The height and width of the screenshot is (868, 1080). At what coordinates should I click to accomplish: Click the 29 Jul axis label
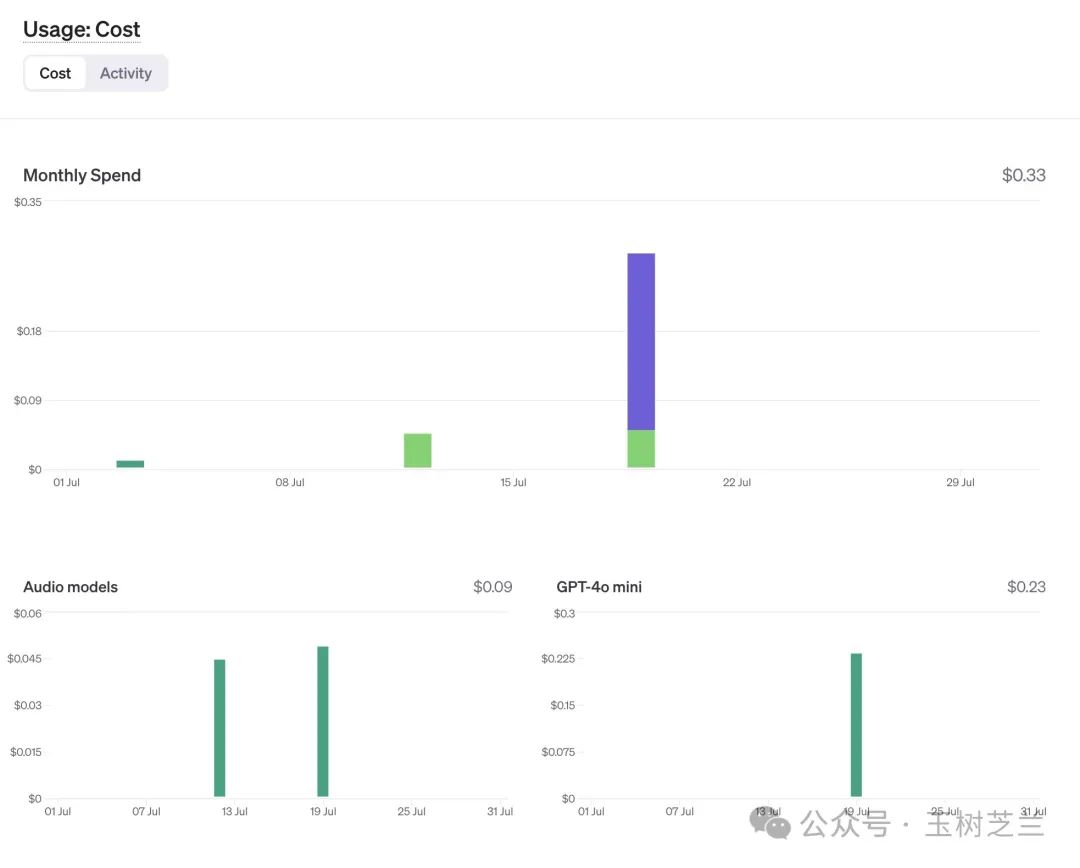(x=960, y=482)
